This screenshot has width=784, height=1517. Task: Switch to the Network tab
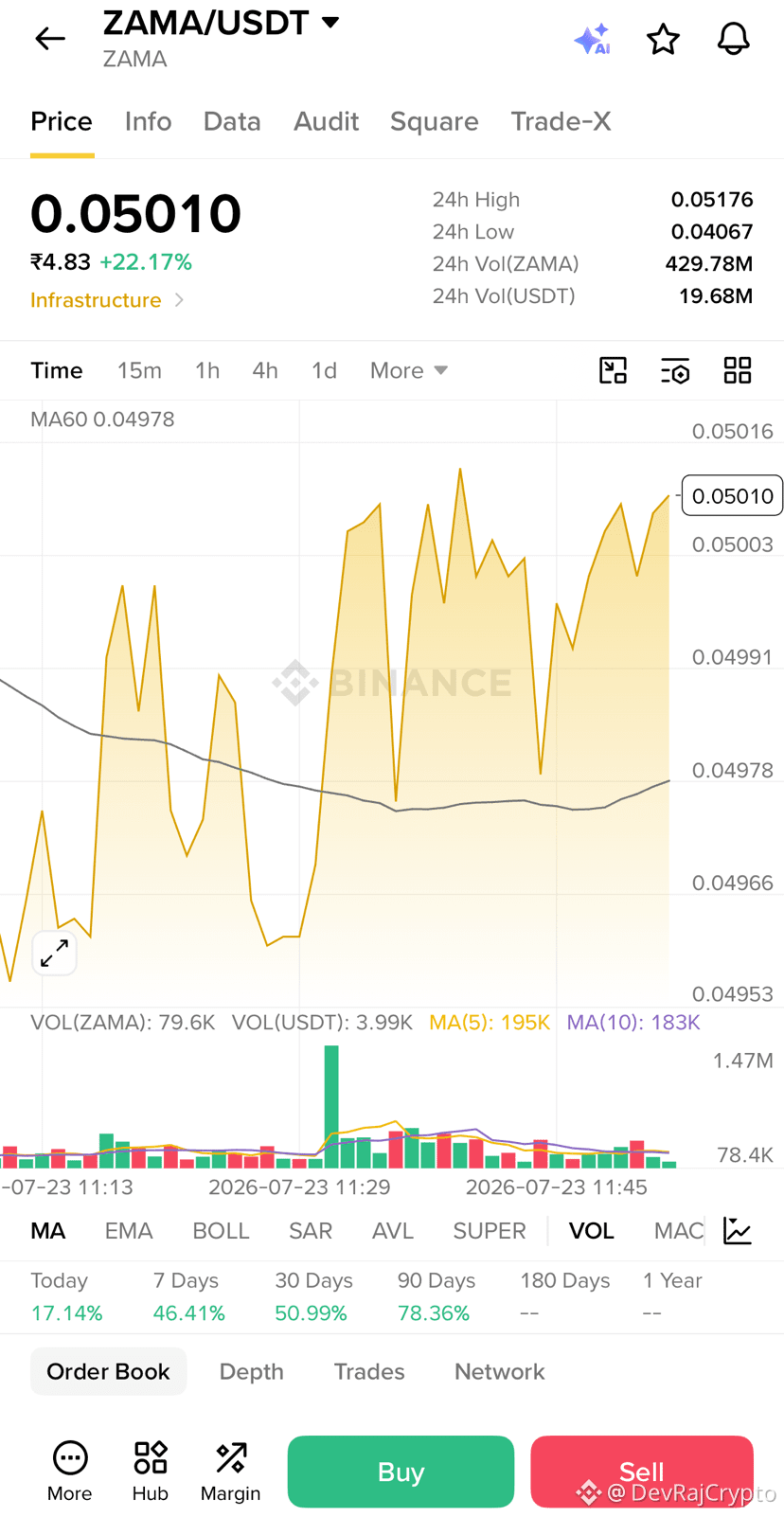tap(500, 1371)
